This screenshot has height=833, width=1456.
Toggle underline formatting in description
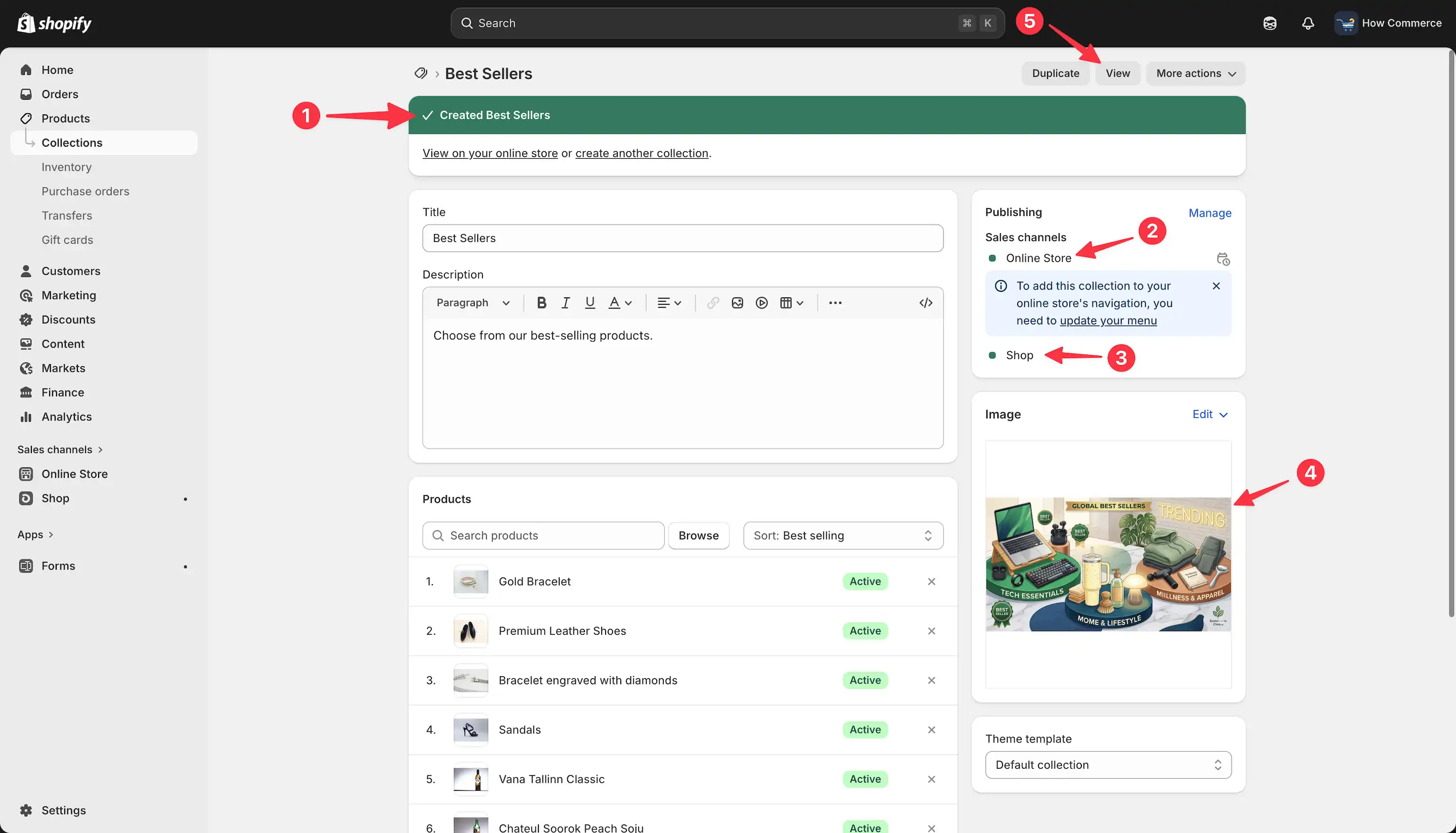pyautogui.click(x=589, y=302)
